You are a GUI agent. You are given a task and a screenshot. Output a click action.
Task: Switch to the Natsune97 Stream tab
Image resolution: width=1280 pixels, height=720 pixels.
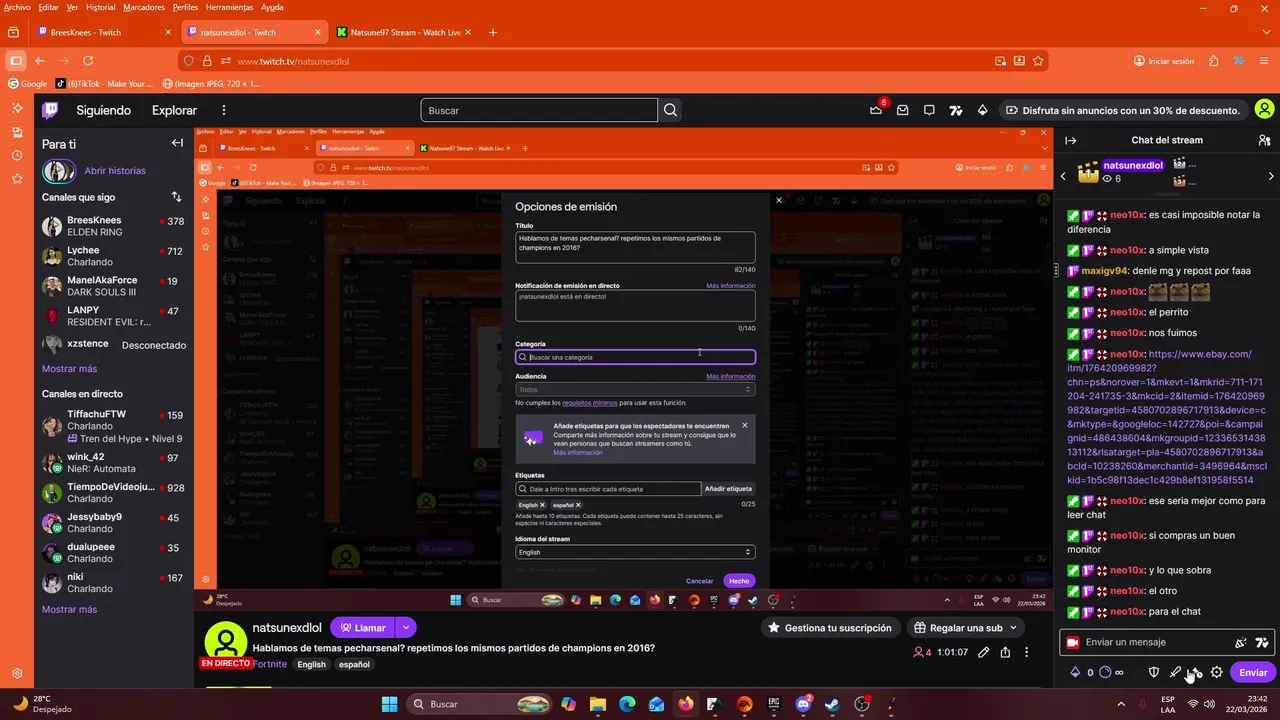[404, 32]
